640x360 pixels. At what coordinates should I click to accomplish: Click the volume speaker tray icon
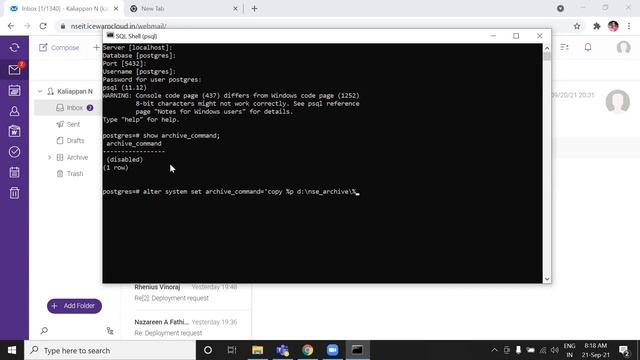tap(554, 350)
